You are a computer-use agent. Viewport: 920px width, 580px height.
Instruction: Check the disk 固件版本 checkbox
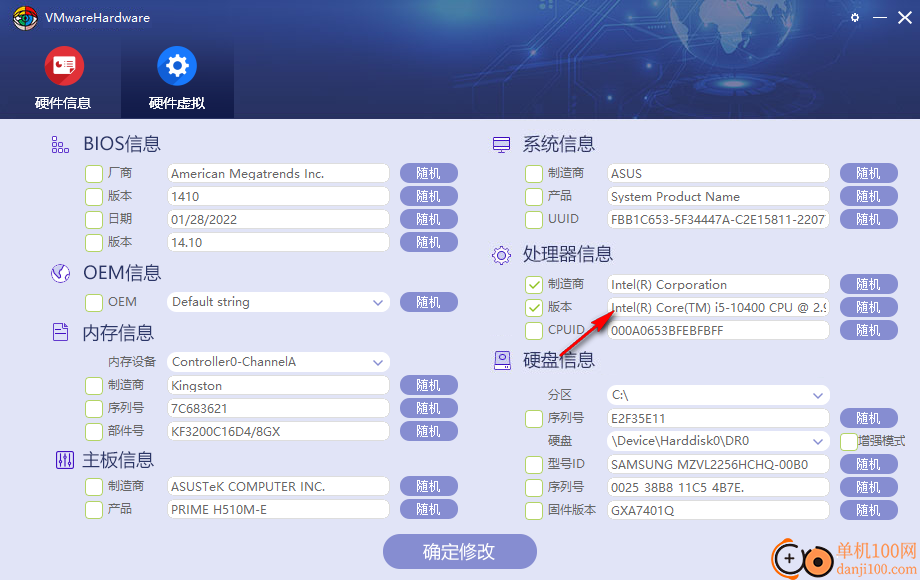[534, 510]
